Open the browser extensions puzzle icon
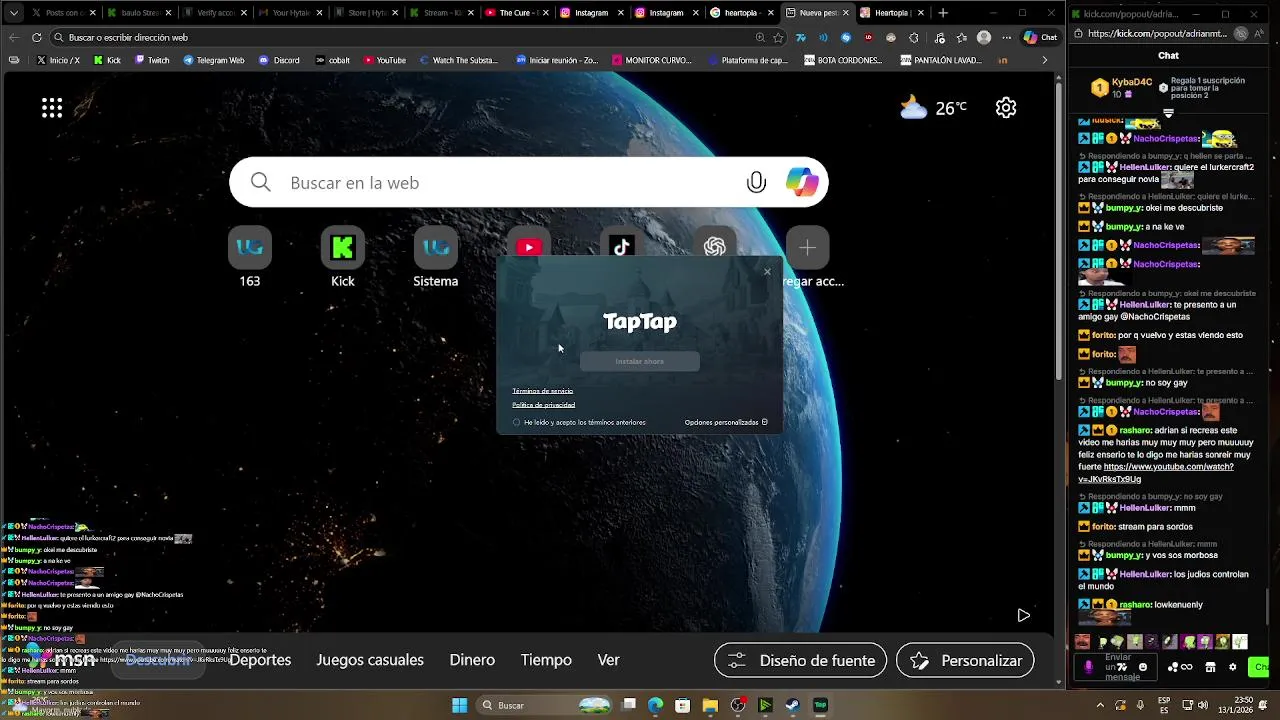The image size is (1280, 720). click(x=914, y=37)
